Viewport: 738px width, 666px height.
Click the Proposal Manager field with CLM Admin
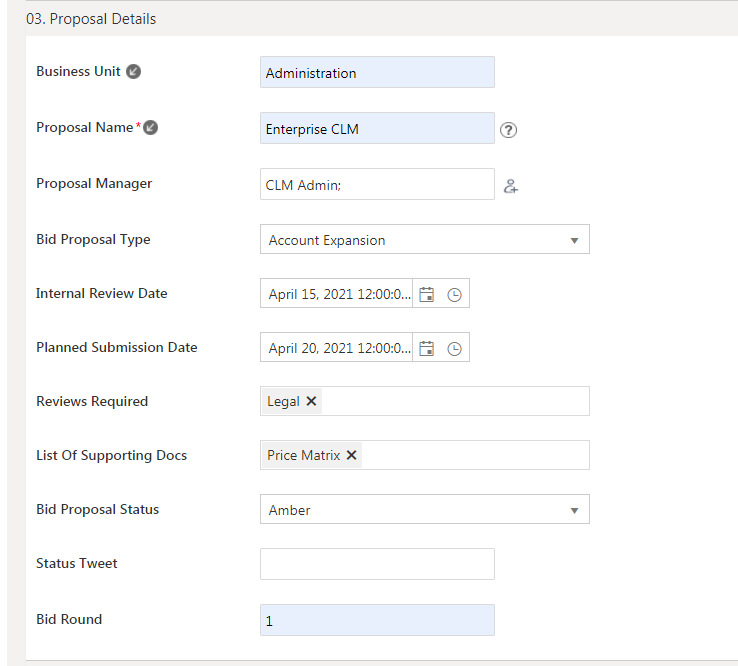pyautogui.click(x=377, y=184)
